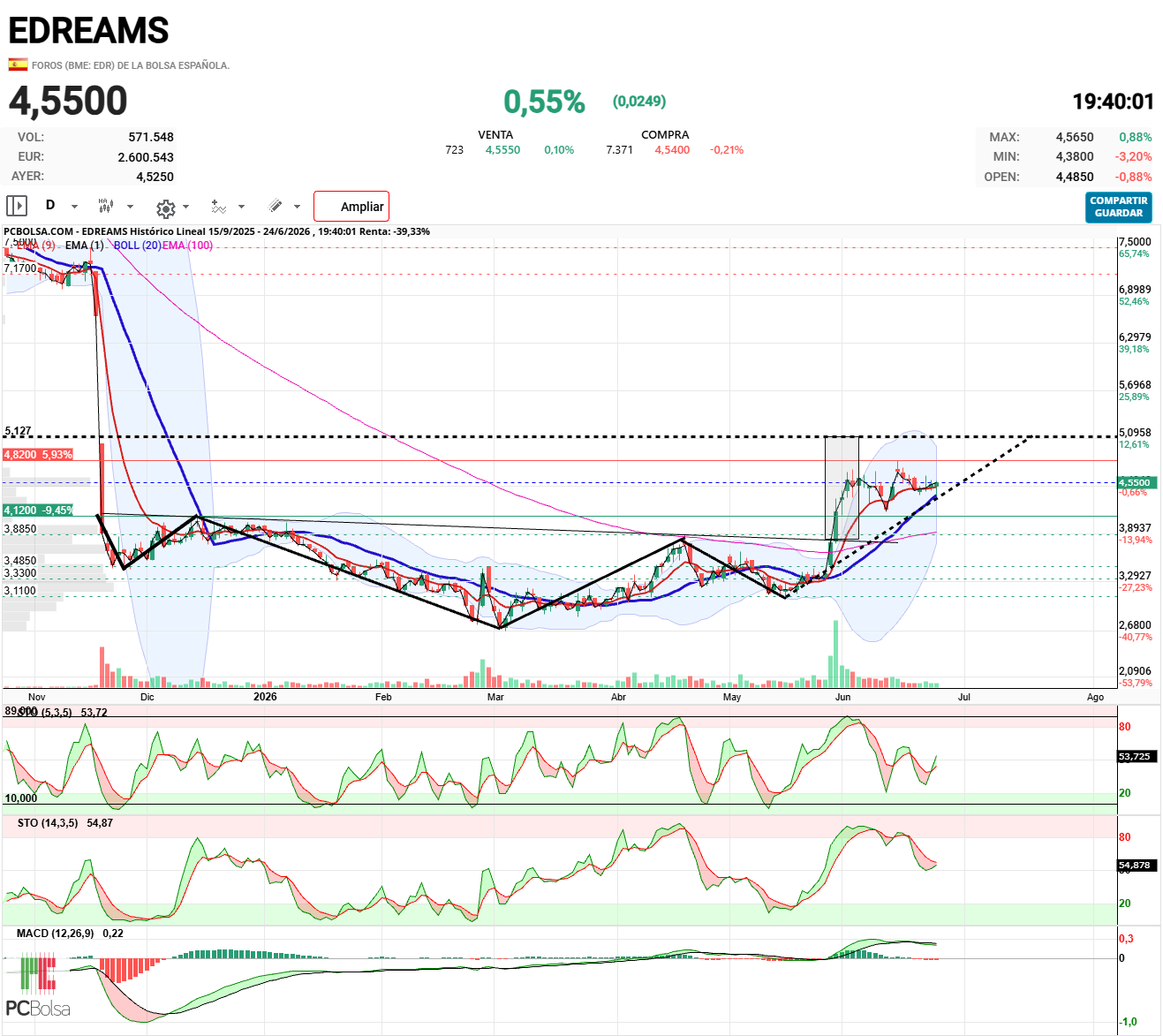This screenshot has height=1036, width=1163.
Task: Click the STO (14,3,5) indicator label
Action: [x=48, y=822]
